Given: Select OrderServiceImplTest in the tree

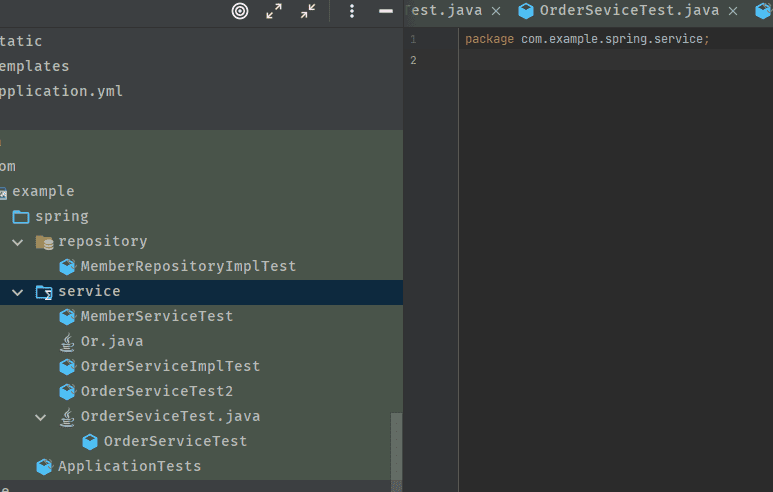Looking at the screenshot, I should 170,367.
